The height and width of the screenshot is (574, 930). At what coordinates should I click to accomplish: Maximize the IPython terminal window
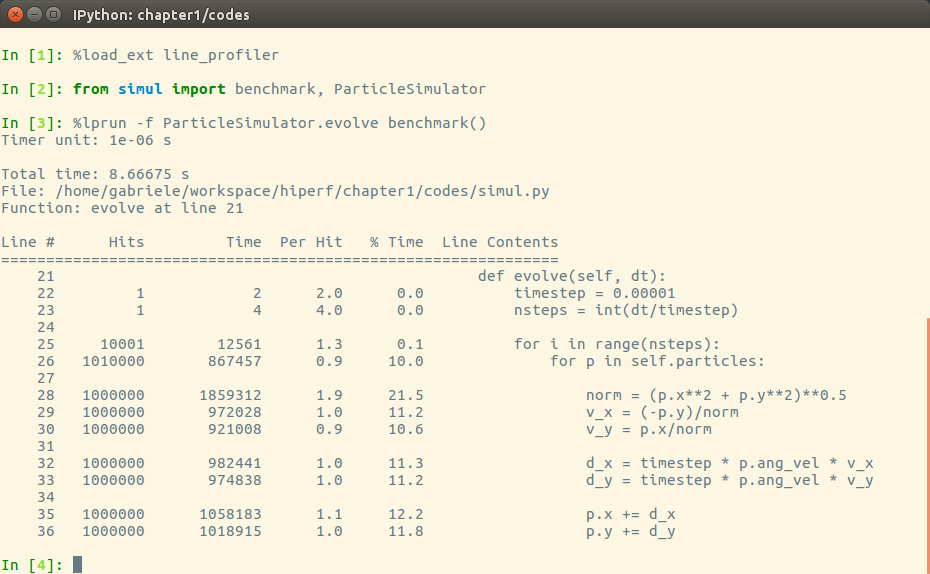53,14
